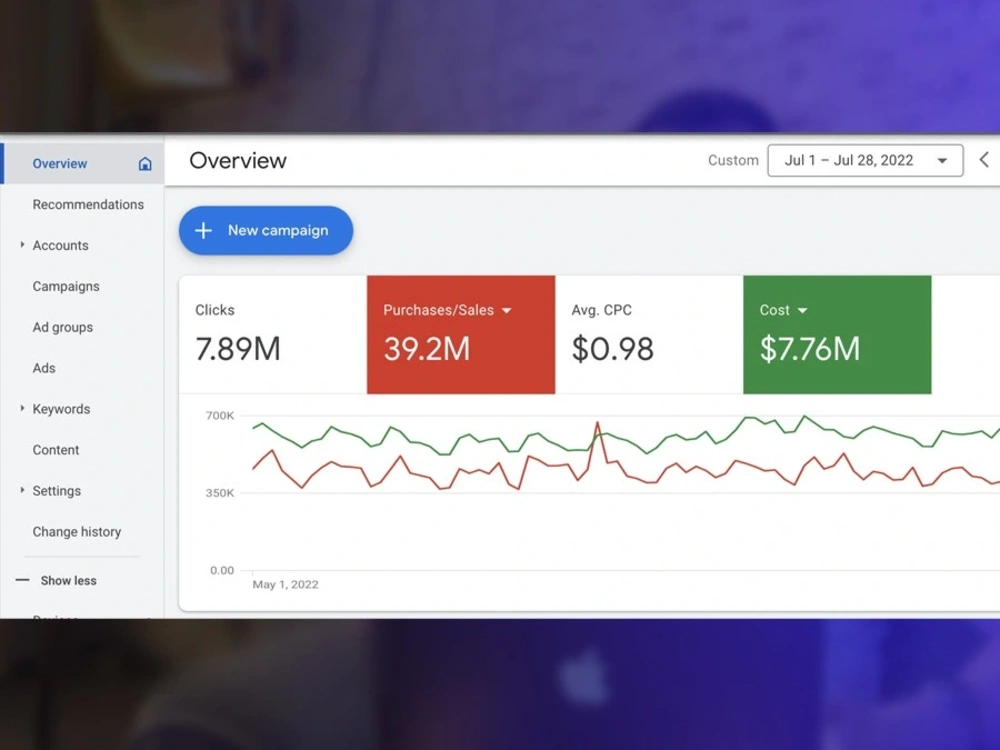Click the 350K axis label
Image resolution: width=1000 pixels, height=750 pixels.
tap(220, 493)
